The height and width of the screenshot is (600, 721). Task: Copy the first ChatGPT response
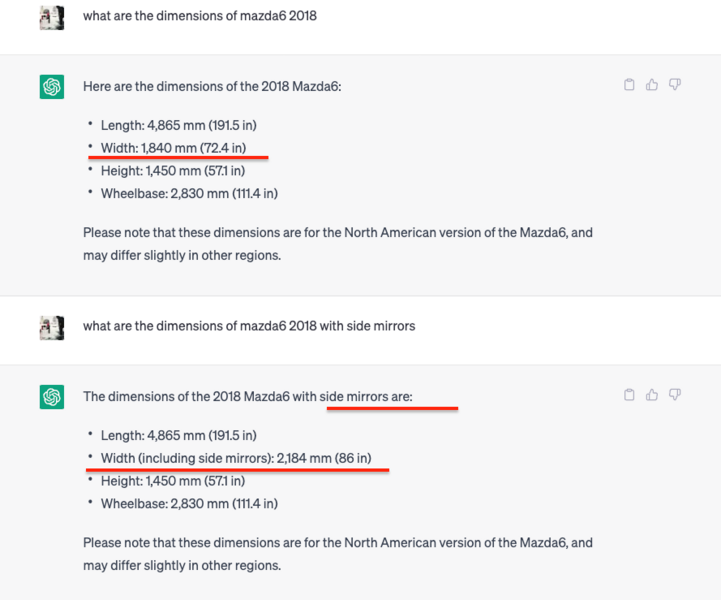pyautogui.click(x=629, y=85)
